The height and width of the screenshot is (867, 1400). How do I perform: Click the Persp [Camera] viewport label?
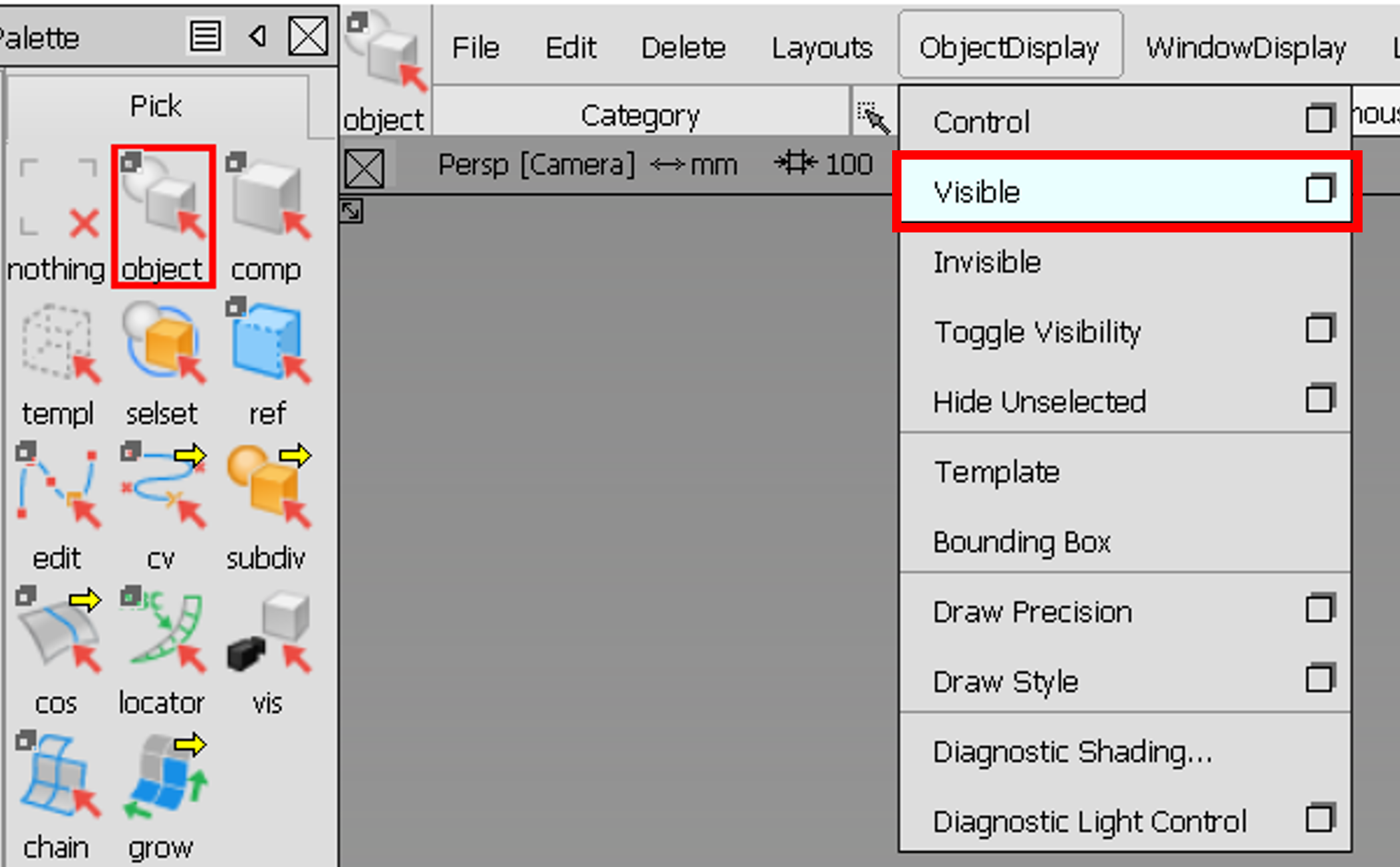click(537, 165)
